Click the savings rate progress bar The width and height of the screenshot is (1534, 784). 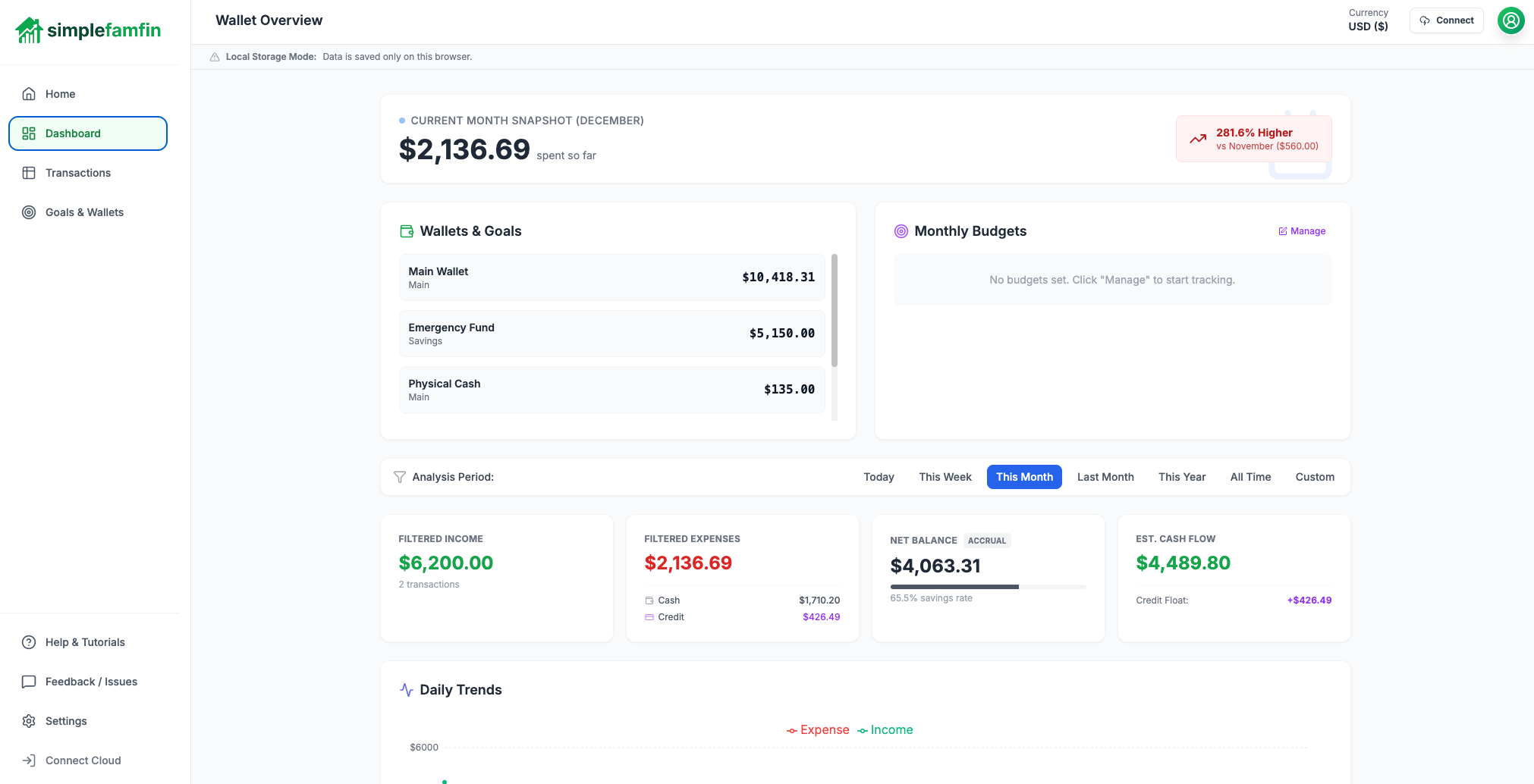(x=988, y=586)
